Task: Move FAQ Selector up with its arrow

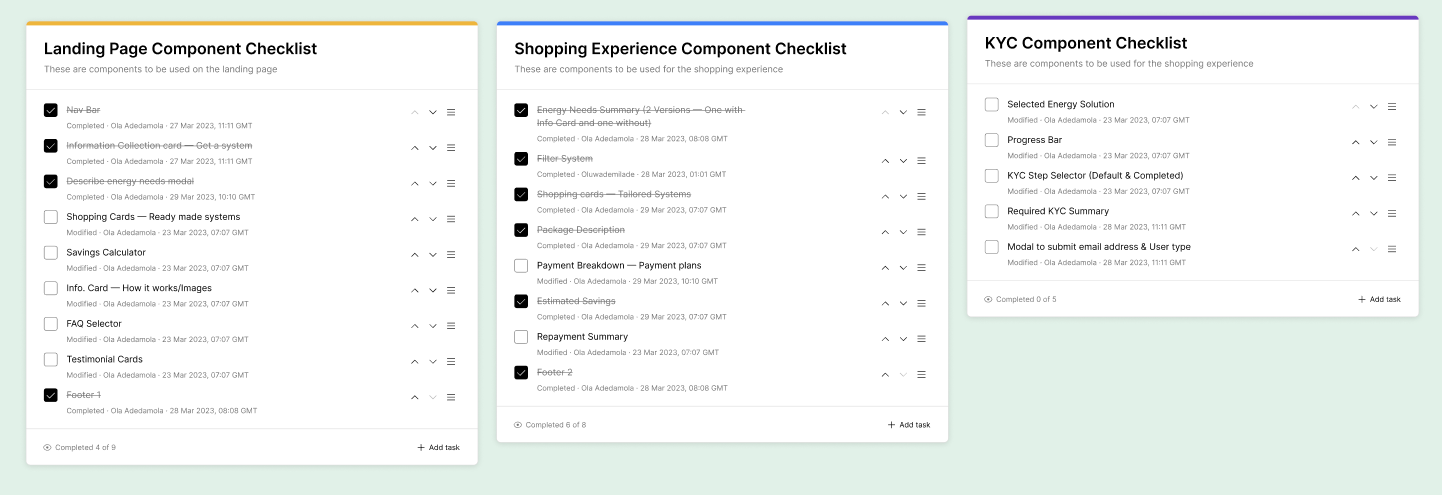Action: (415, 326)
